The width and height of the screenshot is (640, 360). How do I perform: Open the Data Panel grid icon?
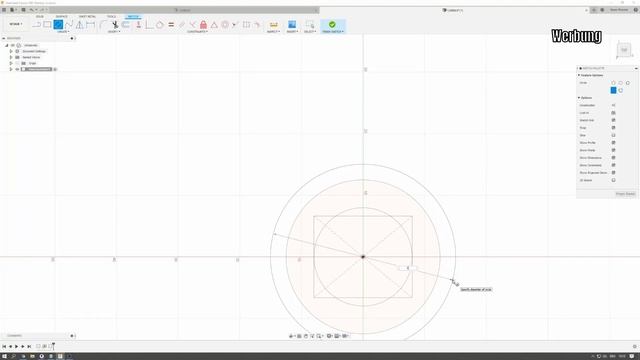point(4,10)
